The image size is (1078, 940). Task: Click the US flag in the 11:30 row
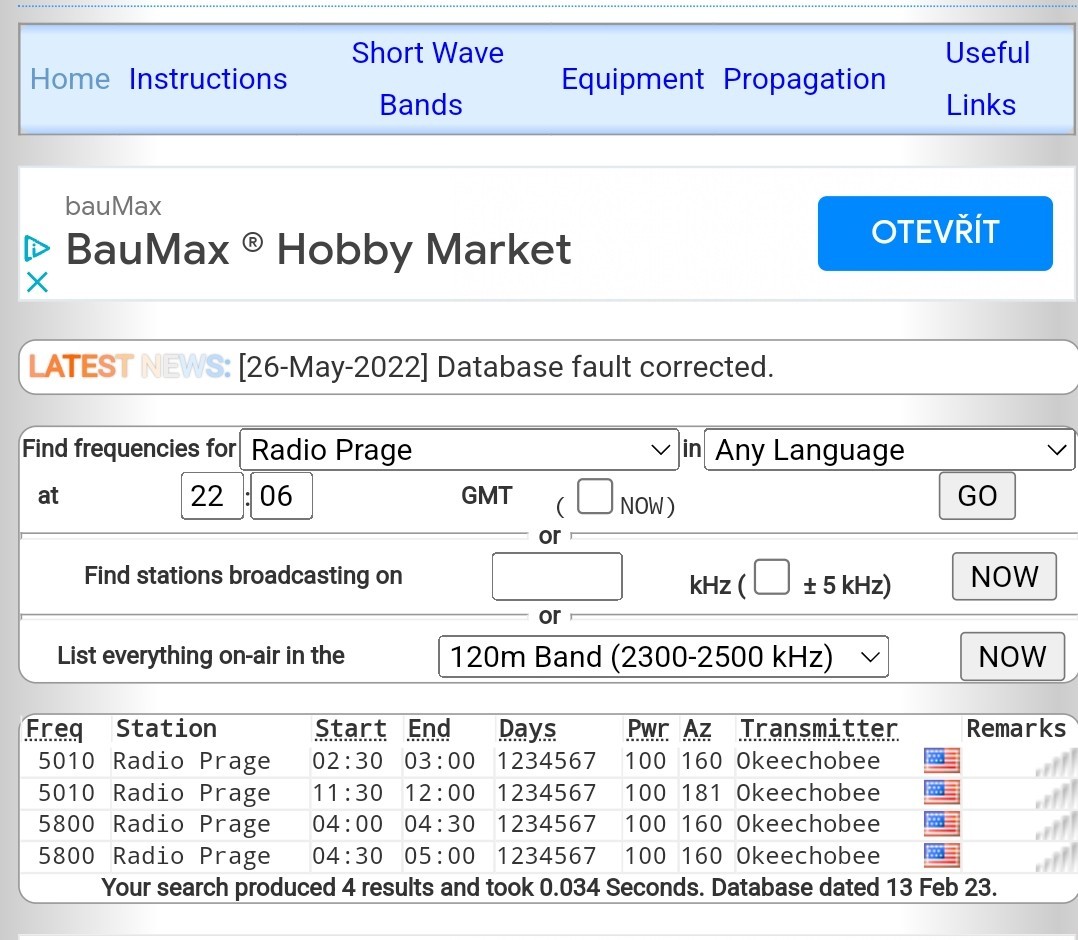coord(941,793)
